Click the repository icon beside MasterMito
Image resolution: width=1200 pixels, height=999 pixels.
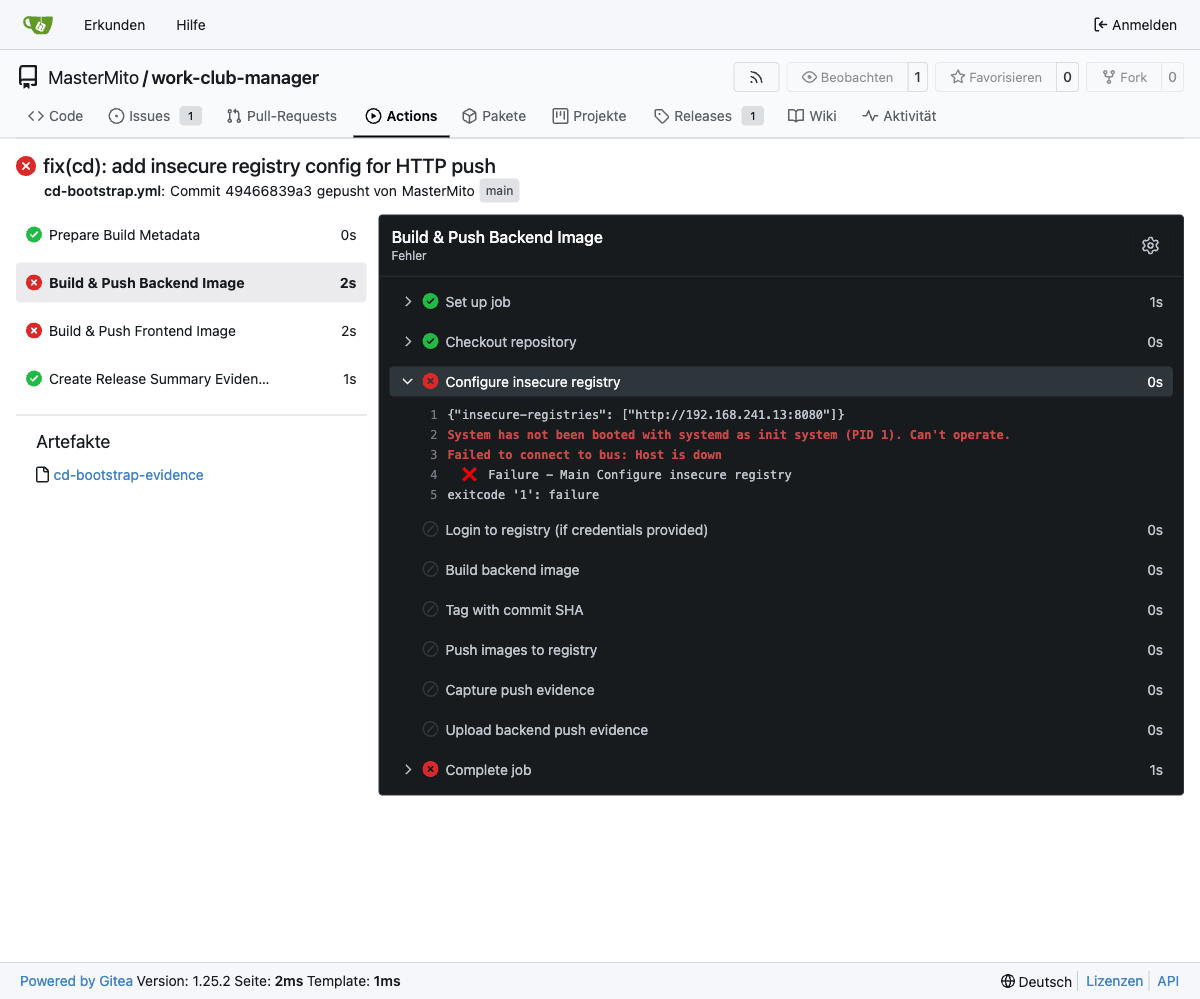coord(28,77)
